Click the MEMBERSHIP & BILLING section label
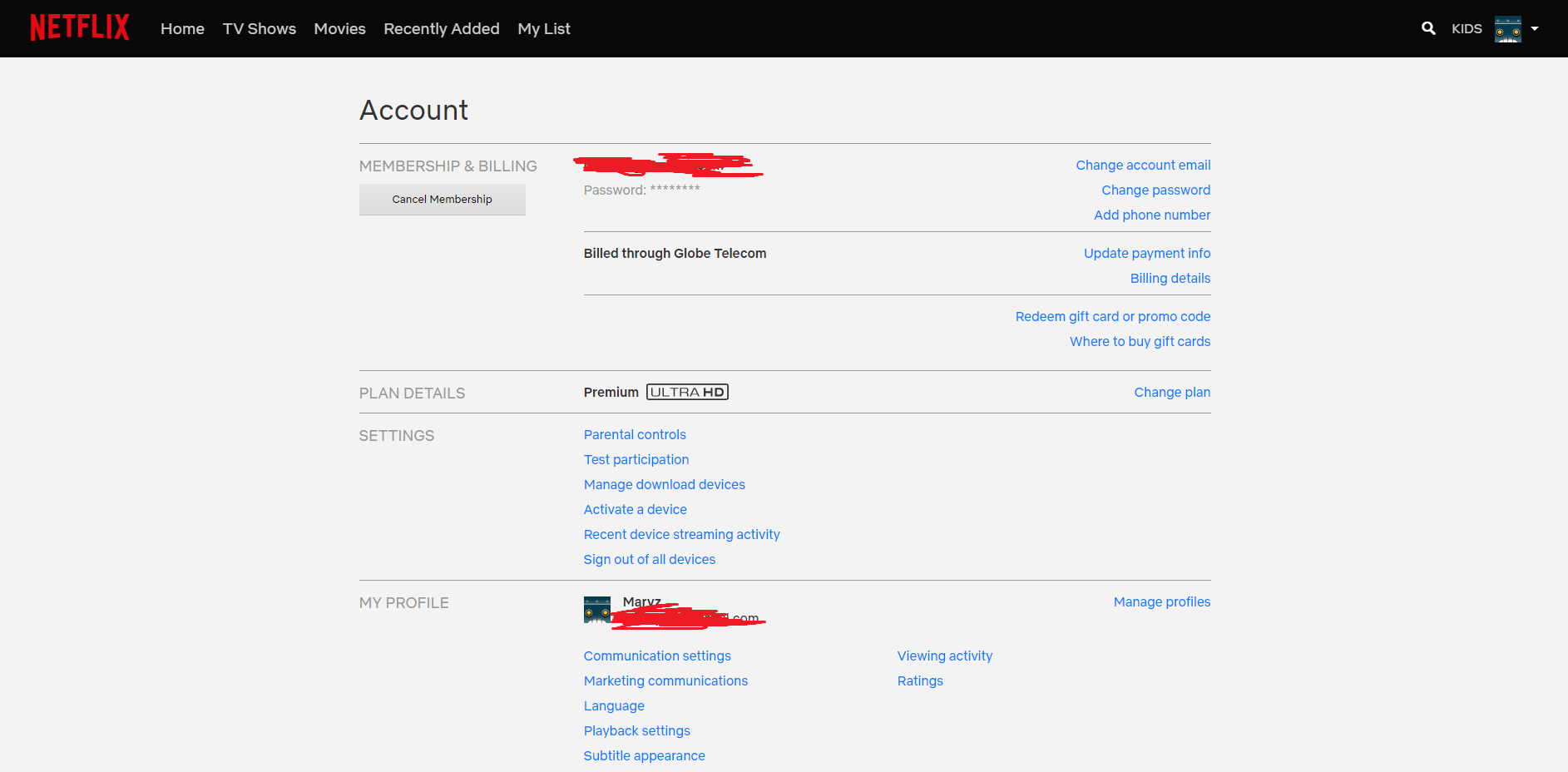 coord(448,166)
